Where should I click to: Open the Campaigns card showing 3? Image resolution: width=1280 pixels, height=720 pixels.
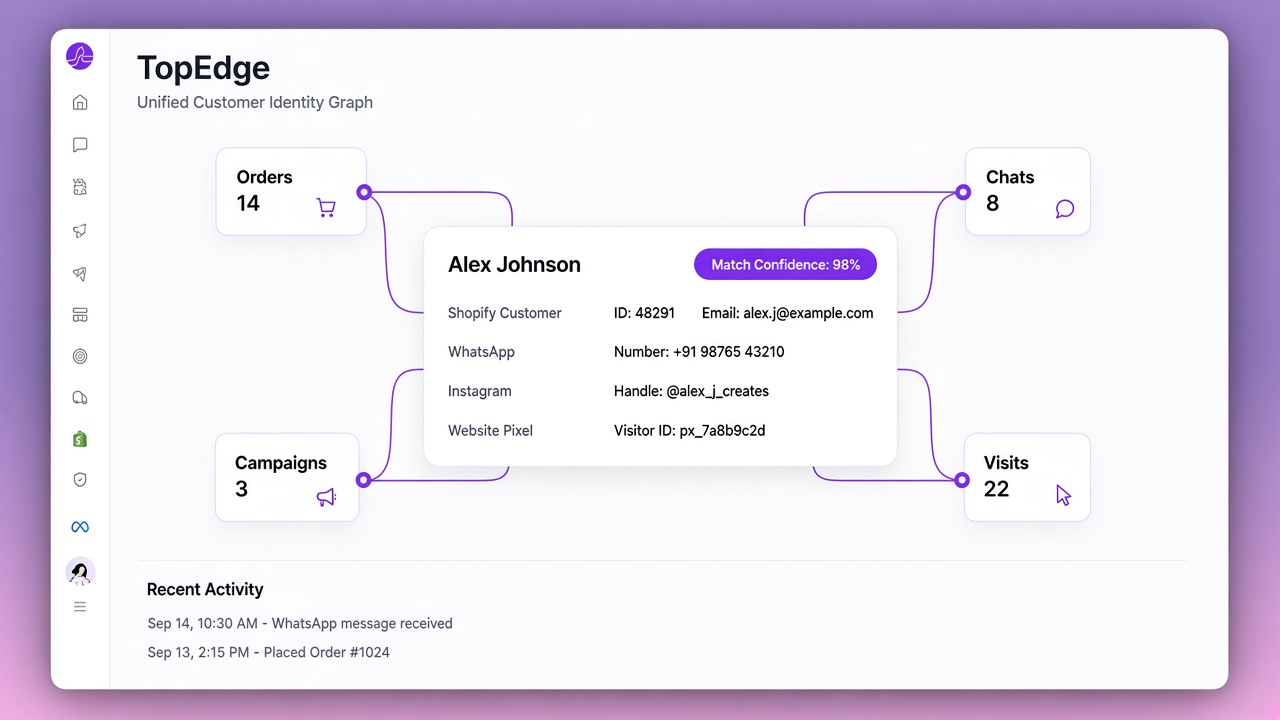tap(287, 477)
